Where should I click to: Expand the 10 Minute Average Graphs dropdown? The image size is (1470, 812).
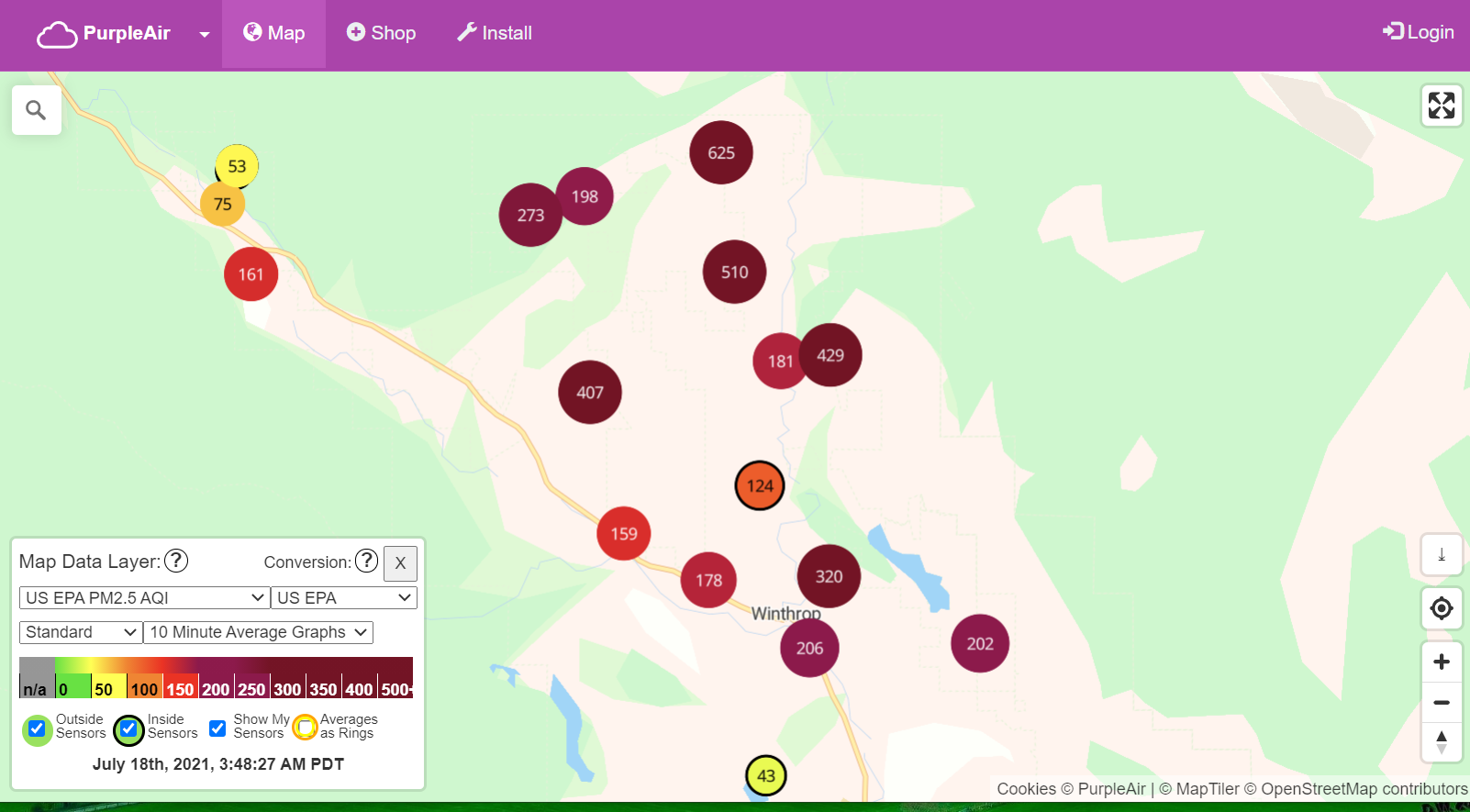pyautogui.click(x=258, y=632)
